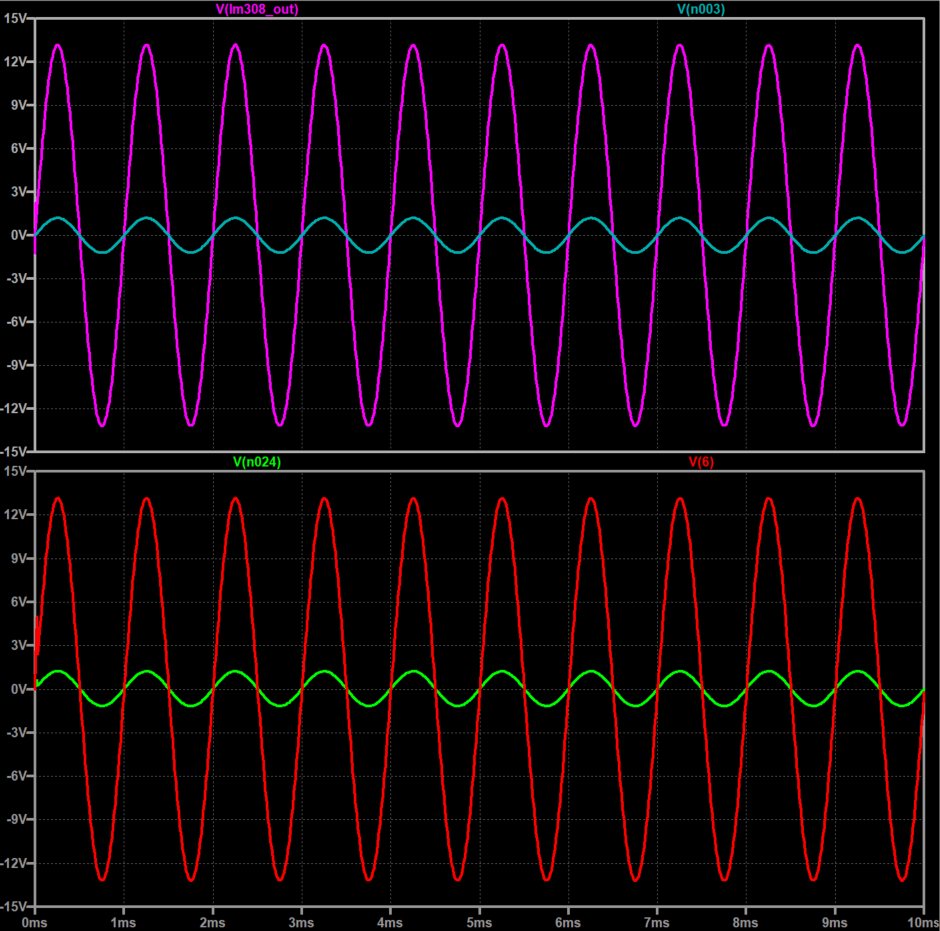Image resolution: width=940 pixels, height=931 pixels.
Task: Click -9V on the V(6) pane axis
Action: (16, 819)
